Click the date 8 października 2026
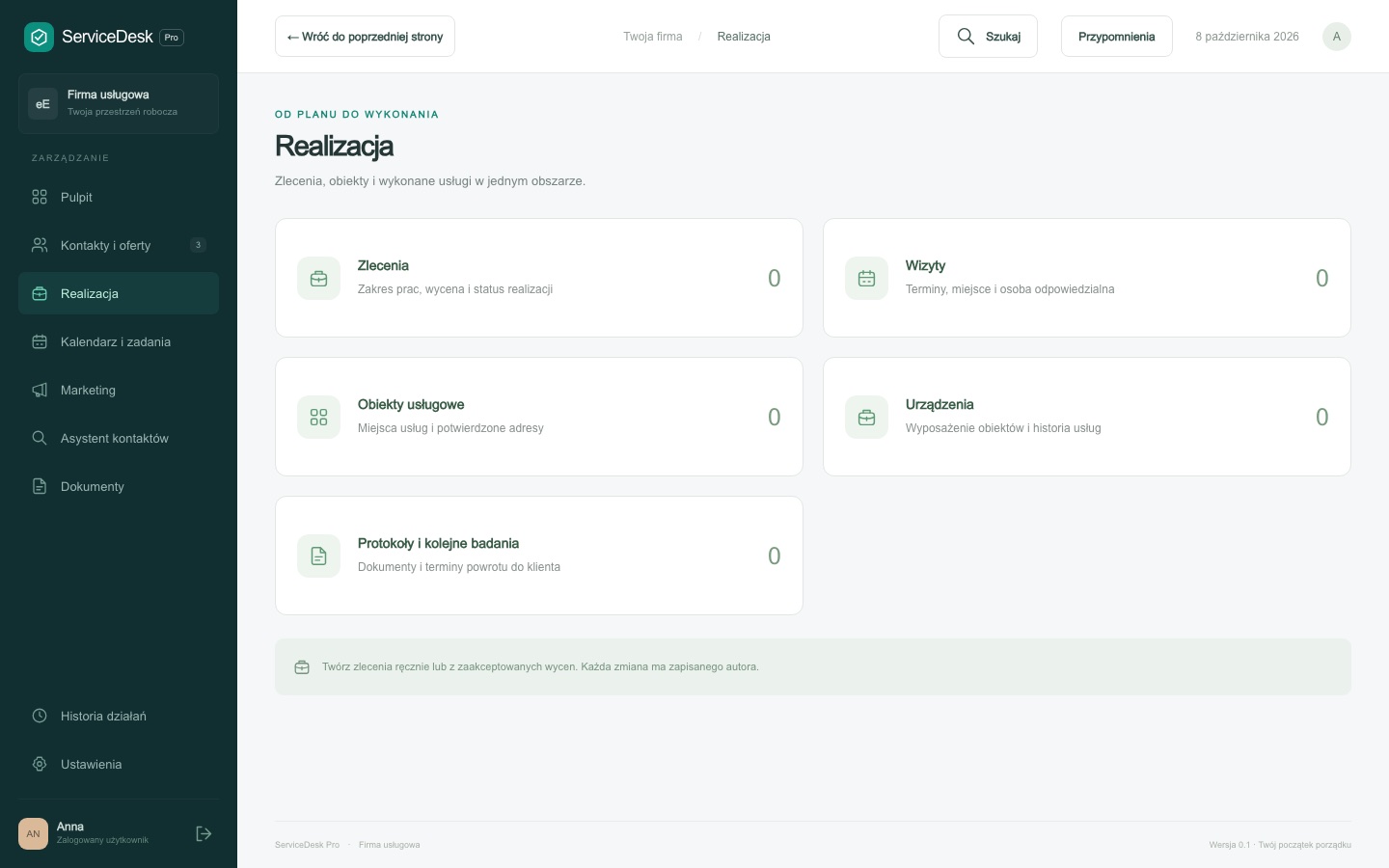 click(1247, 37)
